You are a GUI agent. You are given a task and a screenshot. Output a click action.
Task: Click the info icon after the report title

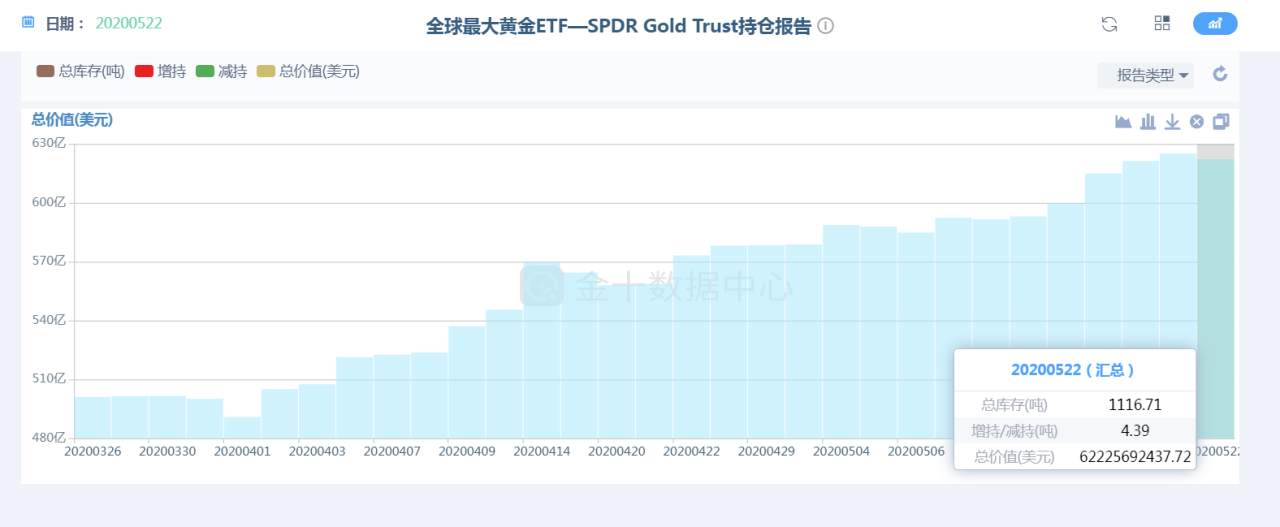click(826, 26)
